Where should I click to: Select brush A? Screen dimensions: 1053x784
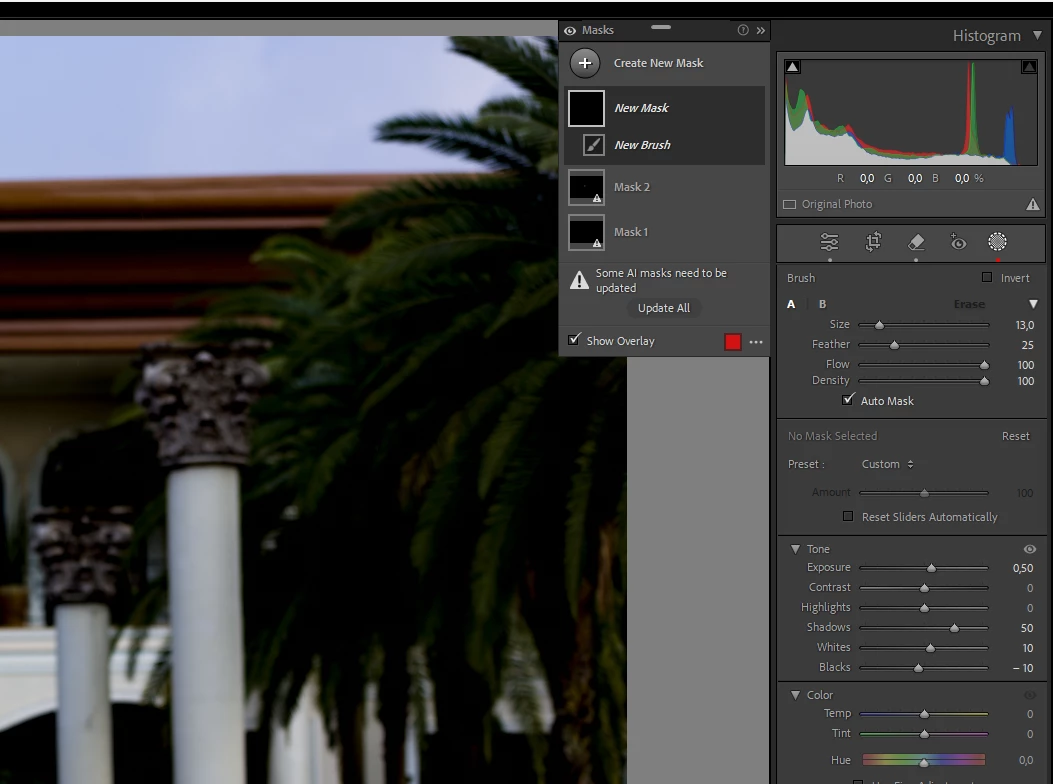(791, 304)
